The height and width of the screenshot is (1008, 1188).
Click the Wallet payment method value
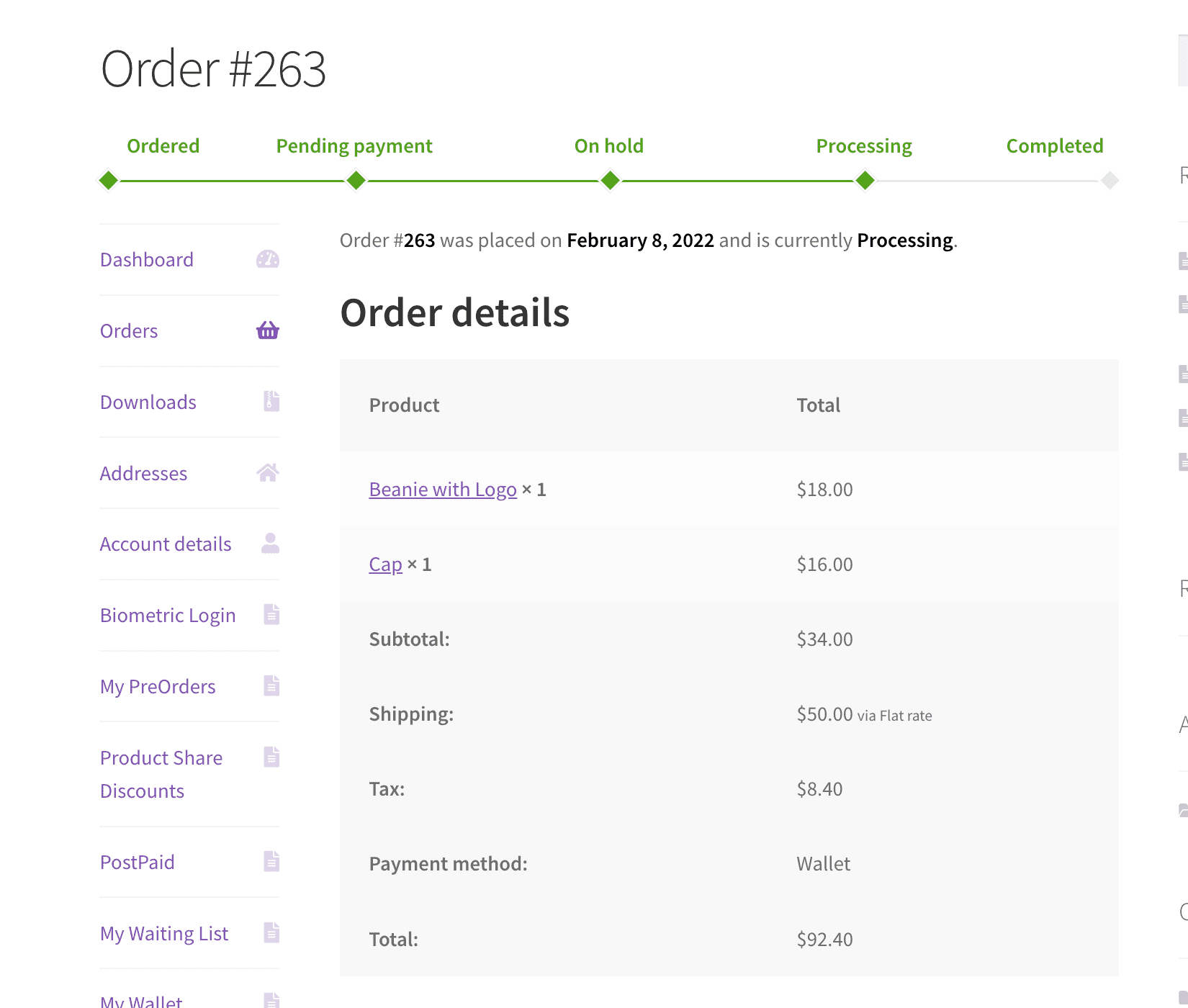pyautogui.click(x=824, y=864)
